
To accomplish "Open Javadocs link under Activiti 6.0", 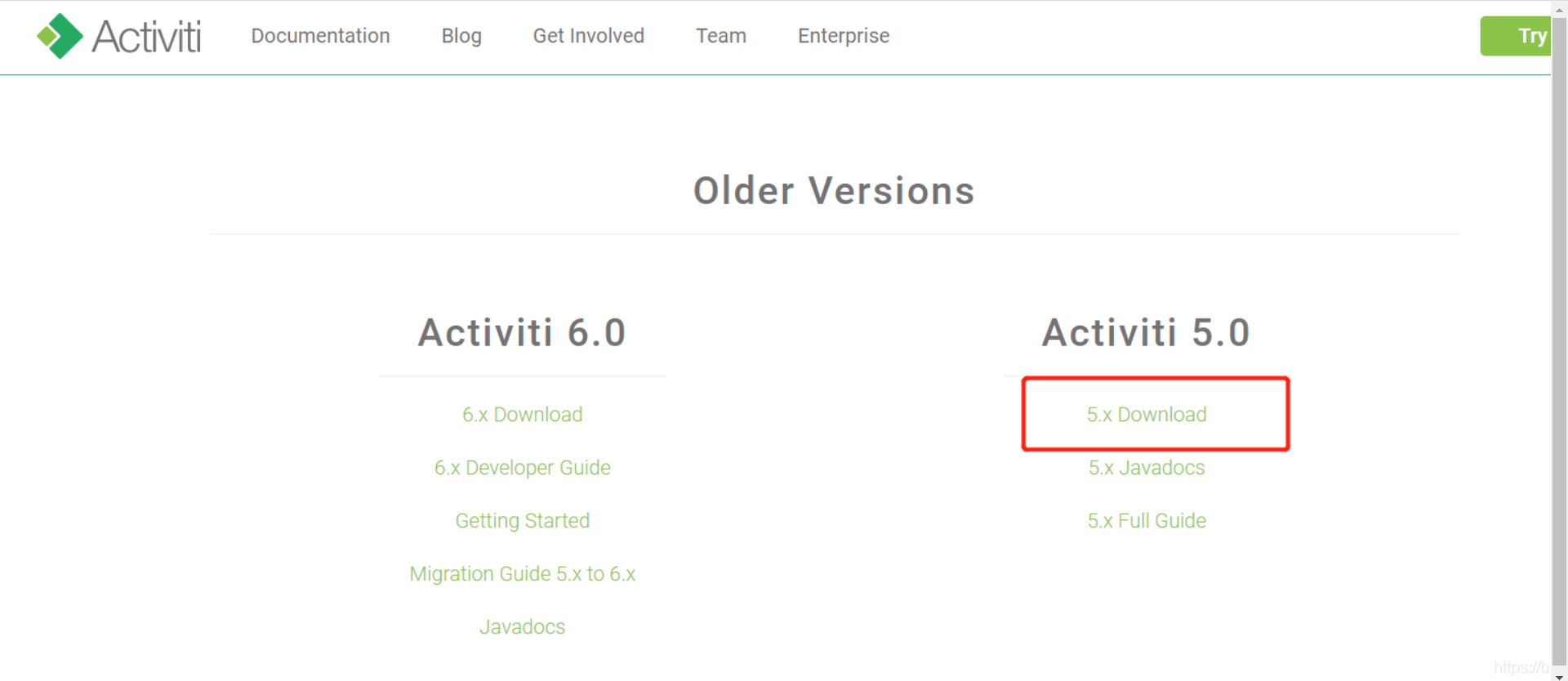I will (523, 626).
